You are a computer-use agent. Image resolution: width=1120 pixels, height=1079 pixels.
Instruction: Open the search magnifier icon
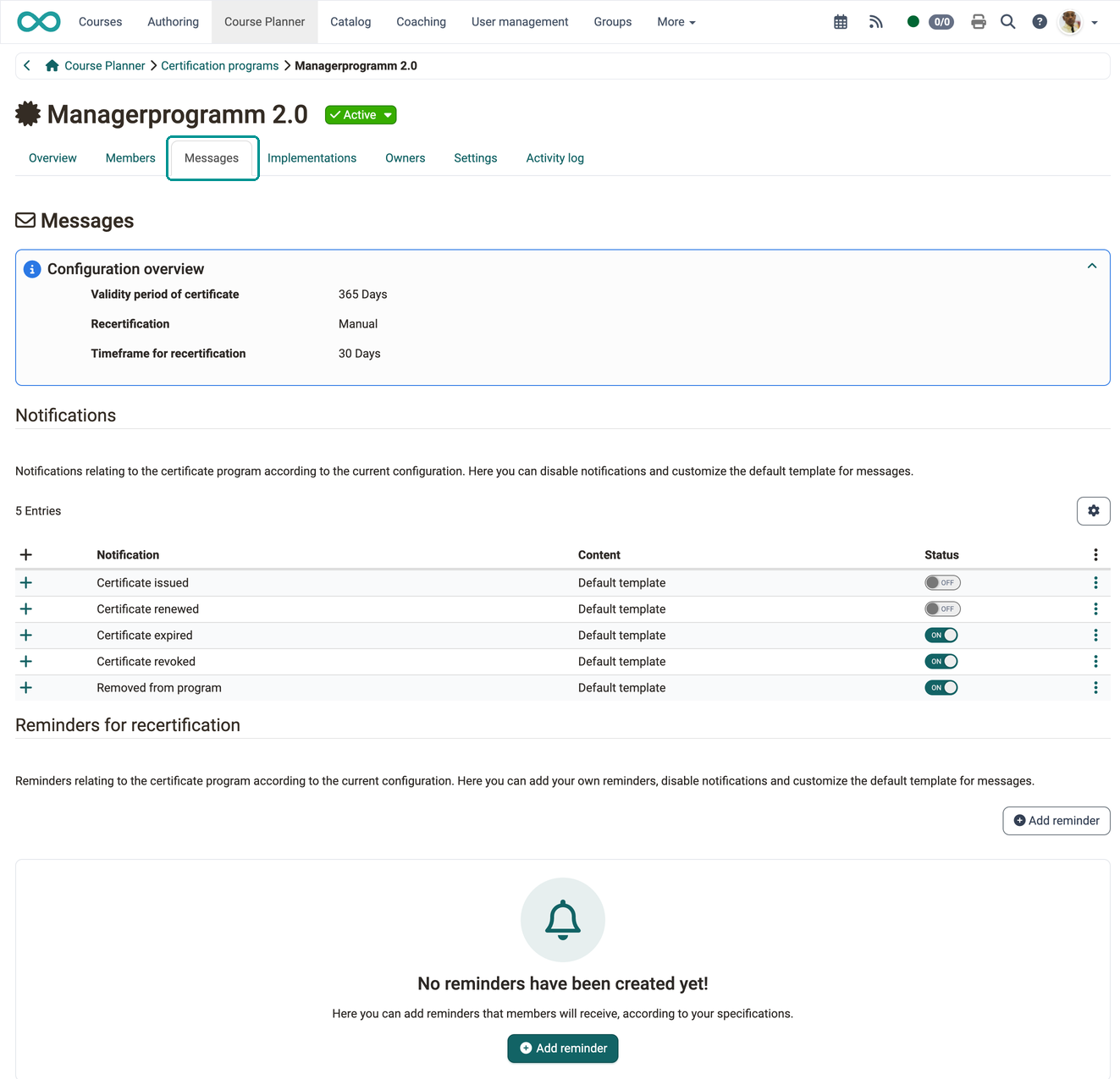tap(1007, 22)
